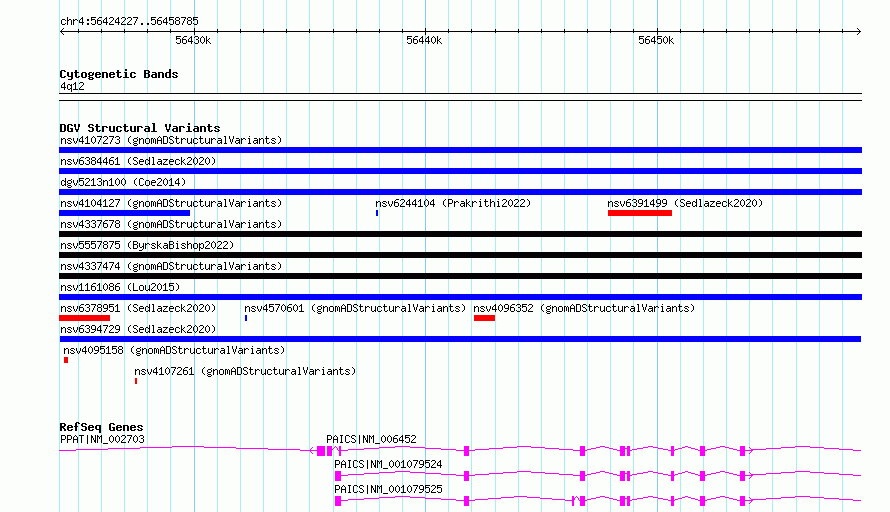
Task: Click the nsv1161086 (Lou2015) label
Action: 120,287
